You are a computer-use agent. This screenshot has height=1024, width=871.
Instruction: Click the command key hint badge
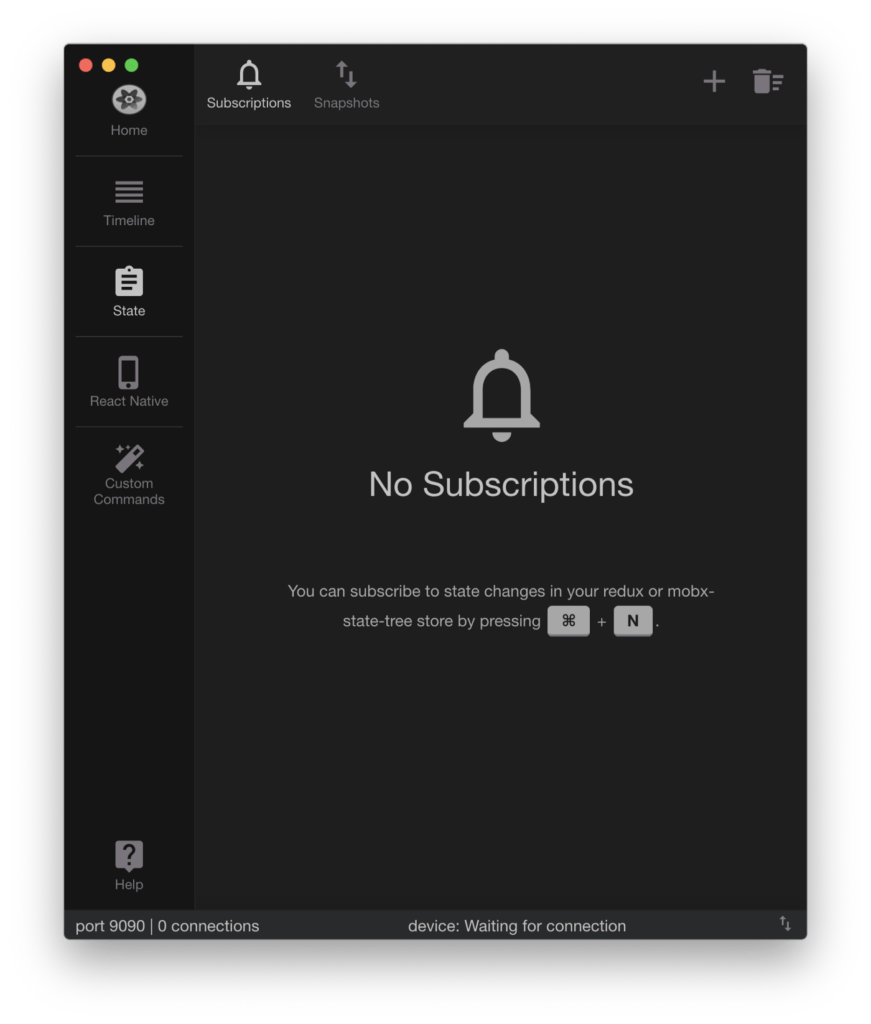click(568, 620)
